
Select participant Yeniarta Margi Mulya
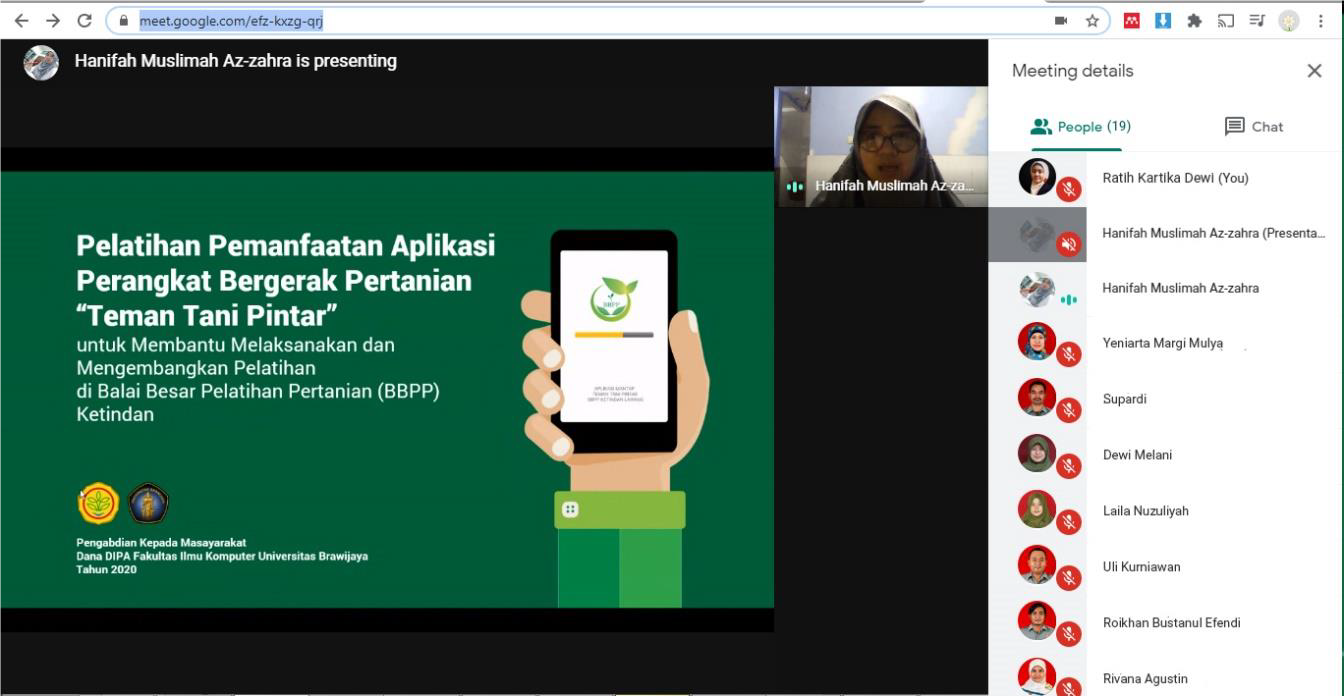1165,344
